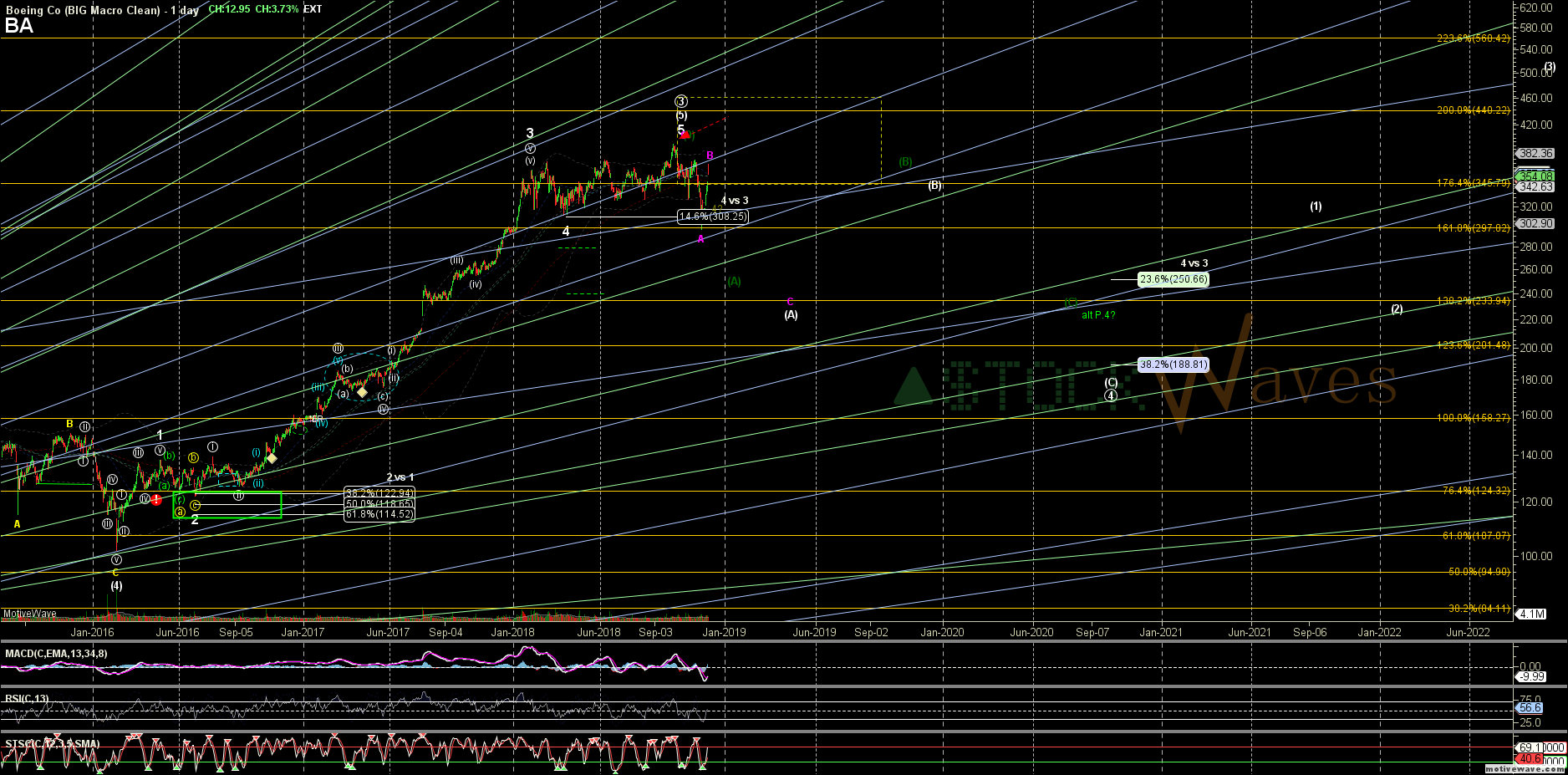Screen dimensions: 1568x775
Task: Click the 14.6%(308.25) retracement box
Action: click(x=712, y=217)
